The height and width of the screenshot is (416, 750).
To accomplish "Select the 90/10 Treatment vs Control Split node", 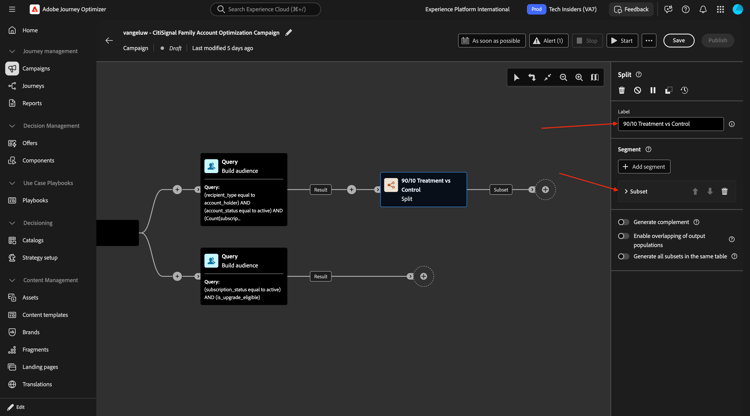I will [423, 189].
